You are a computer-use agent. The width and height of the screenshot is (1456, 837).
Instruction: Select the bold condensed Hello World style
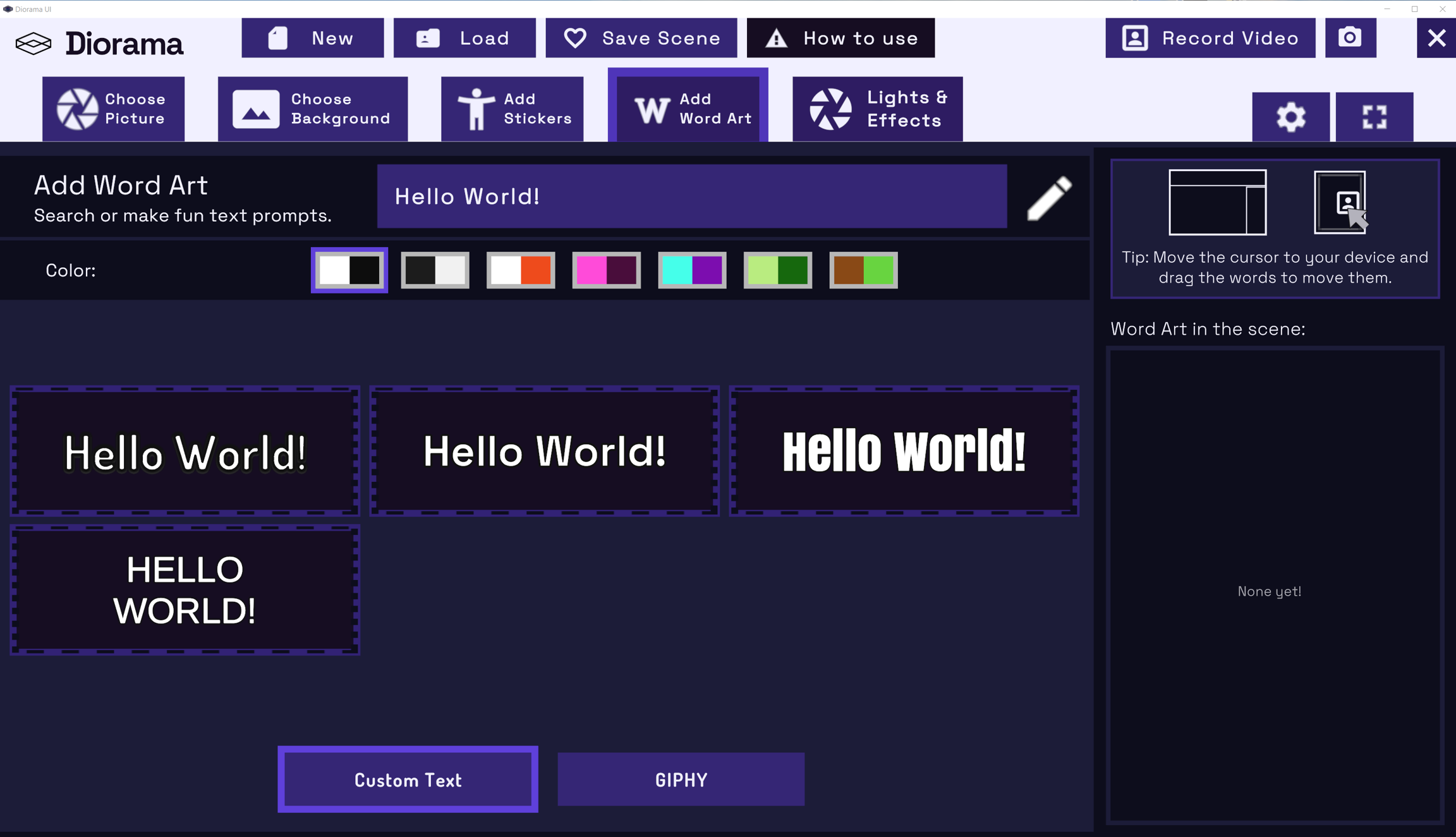(904, 451)
